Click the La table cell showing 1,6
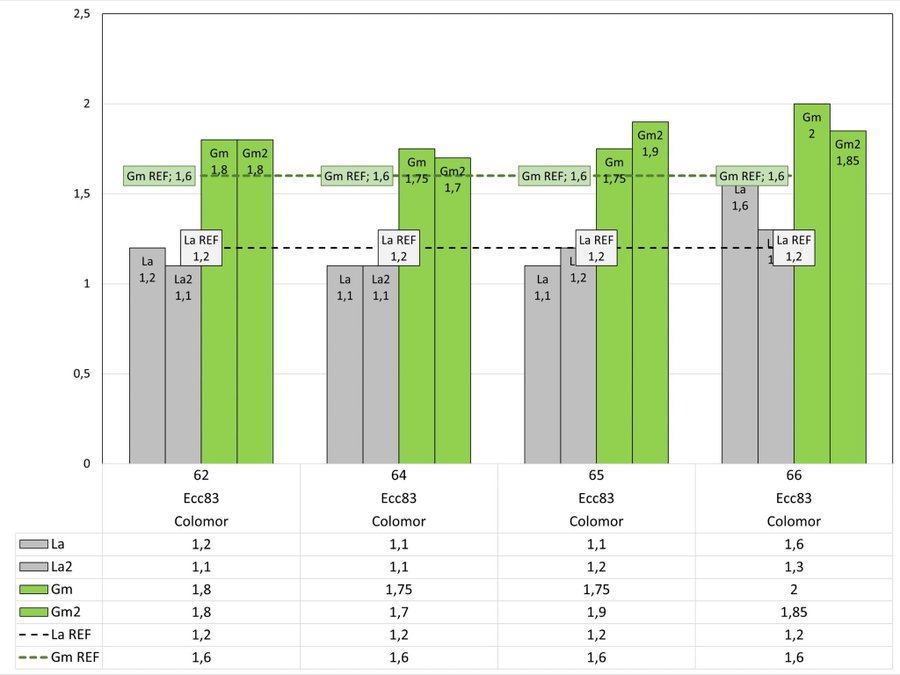This screenshot has height=675, width=900. pyautogui.click(x=794, y=544)
